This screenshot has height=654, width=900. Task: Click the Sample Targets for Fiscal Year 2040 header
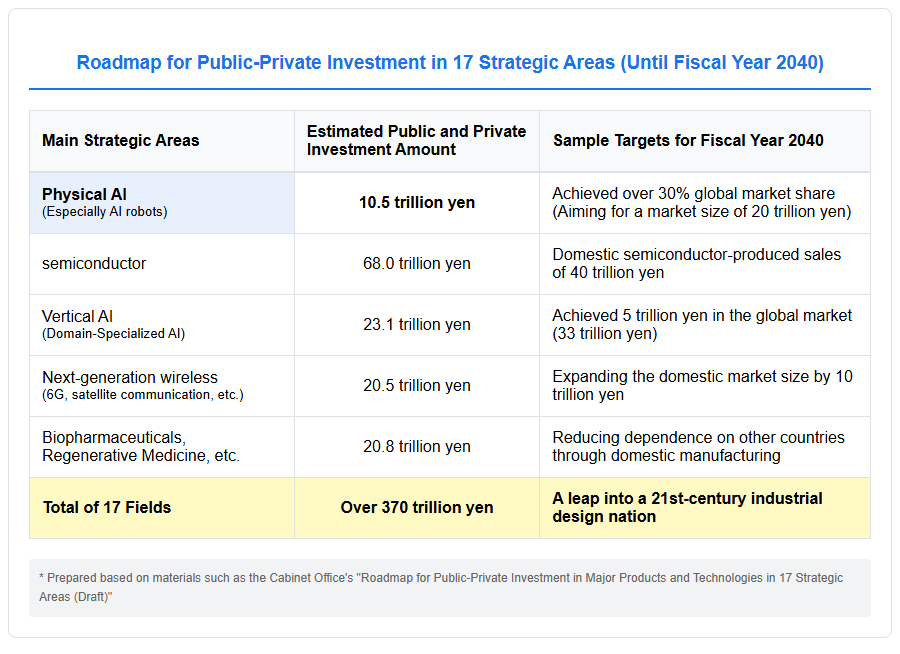705,141
